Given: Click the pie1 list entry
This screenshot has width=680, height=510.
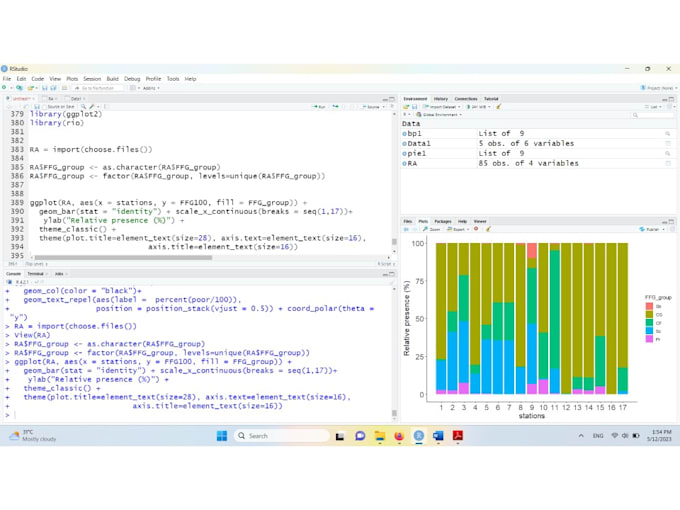Looking at the screenshot, I should (x=535, y=154).
